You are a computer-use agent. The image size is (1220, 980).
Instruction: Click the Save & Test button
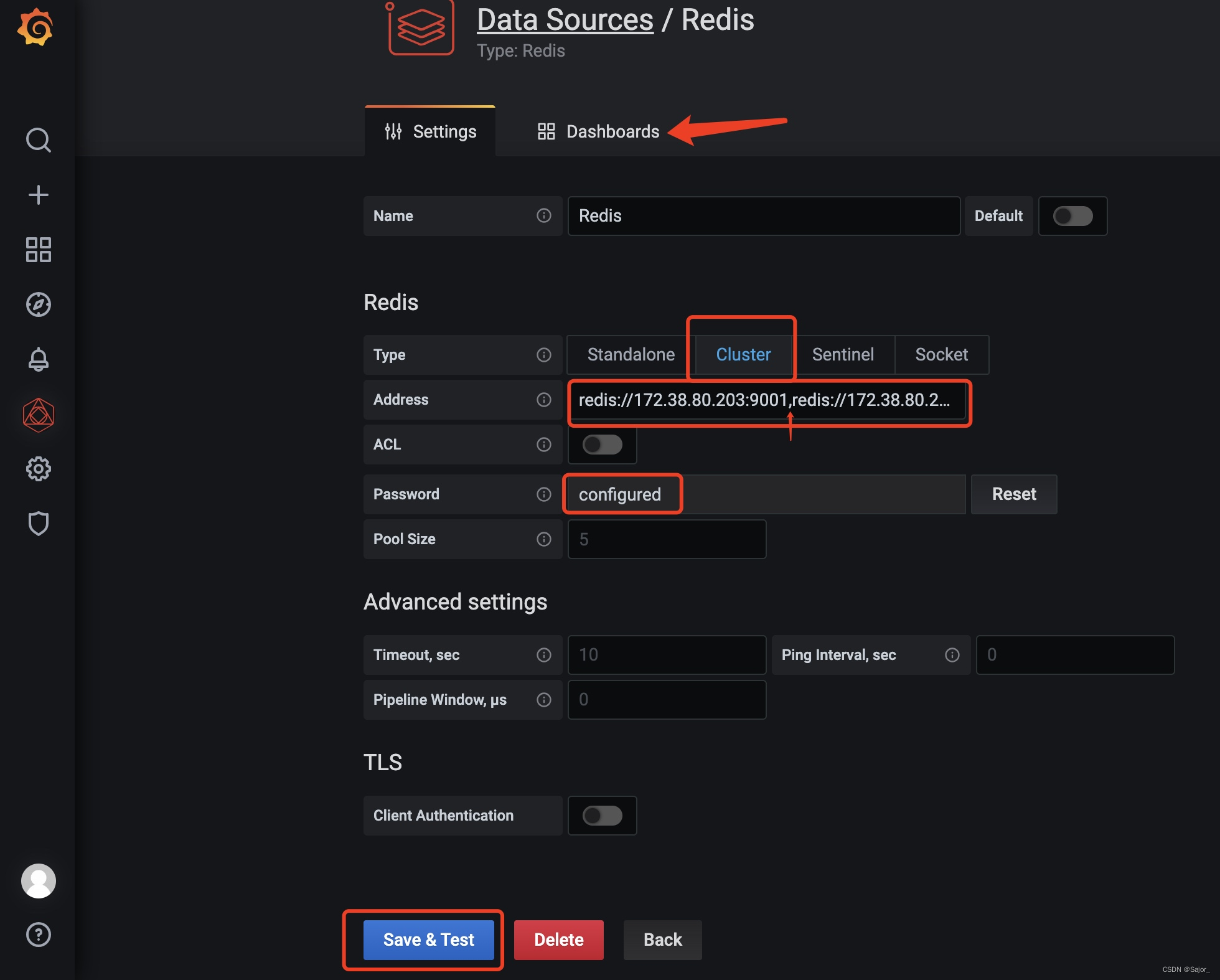[428, 940]
